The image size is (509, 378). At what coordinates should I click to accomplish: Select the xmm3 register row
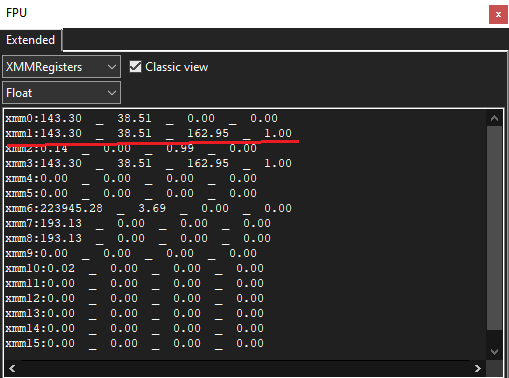[149, 163]
